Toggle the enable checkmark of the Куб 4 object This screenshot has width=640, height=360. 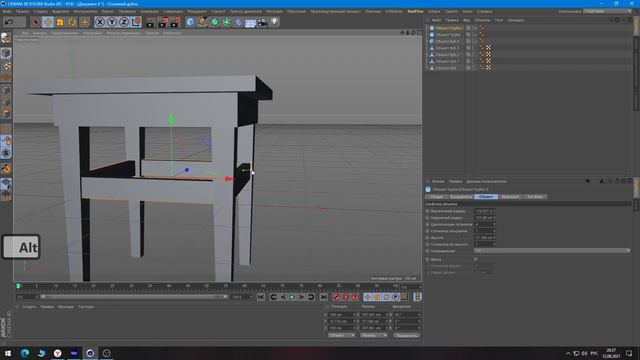[x=475, y=41]
